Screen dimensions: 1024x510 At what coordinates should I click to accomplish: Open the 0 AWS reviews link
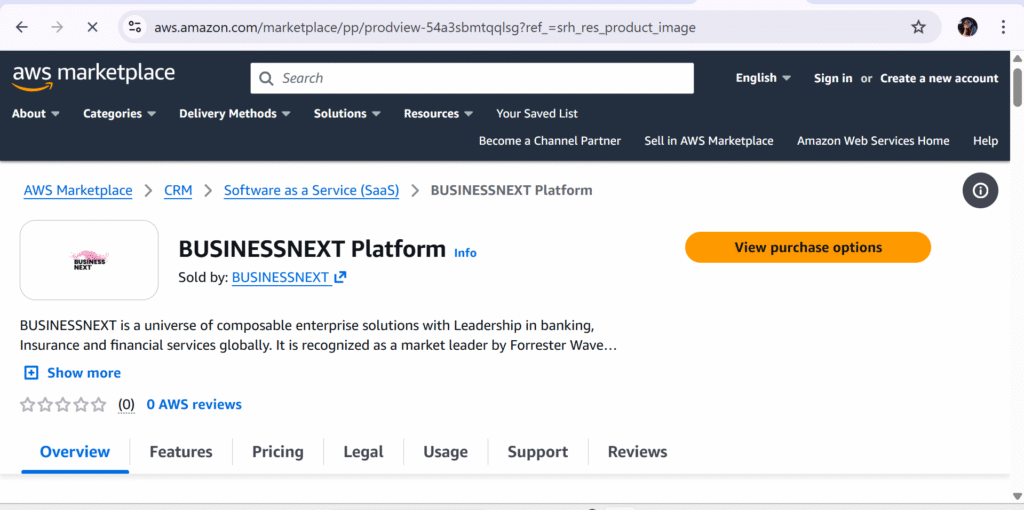coord(194,404)
